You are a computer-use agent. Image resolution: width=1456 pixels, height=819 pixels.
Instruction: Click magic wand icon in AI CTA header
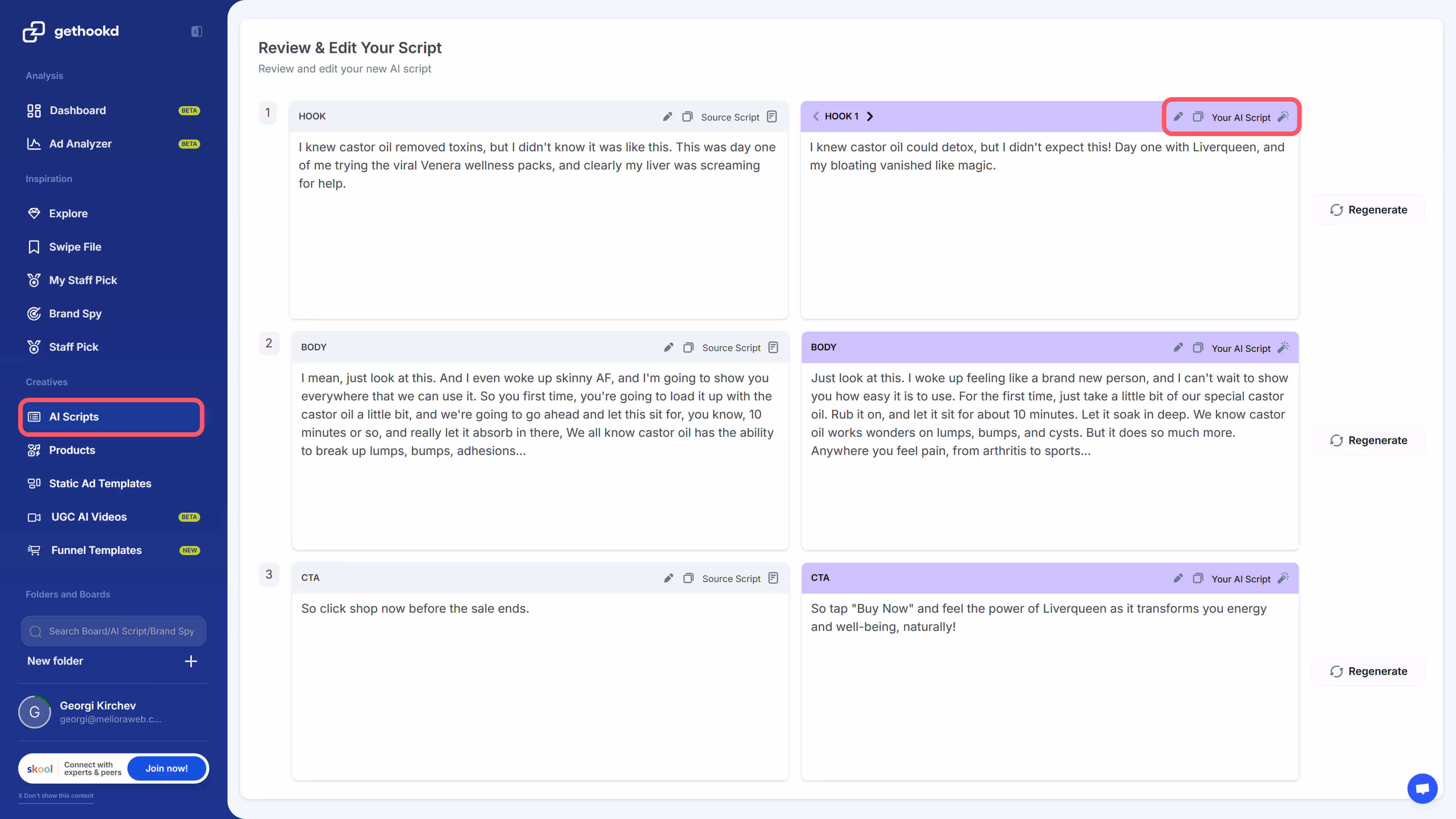[1283, 577]
